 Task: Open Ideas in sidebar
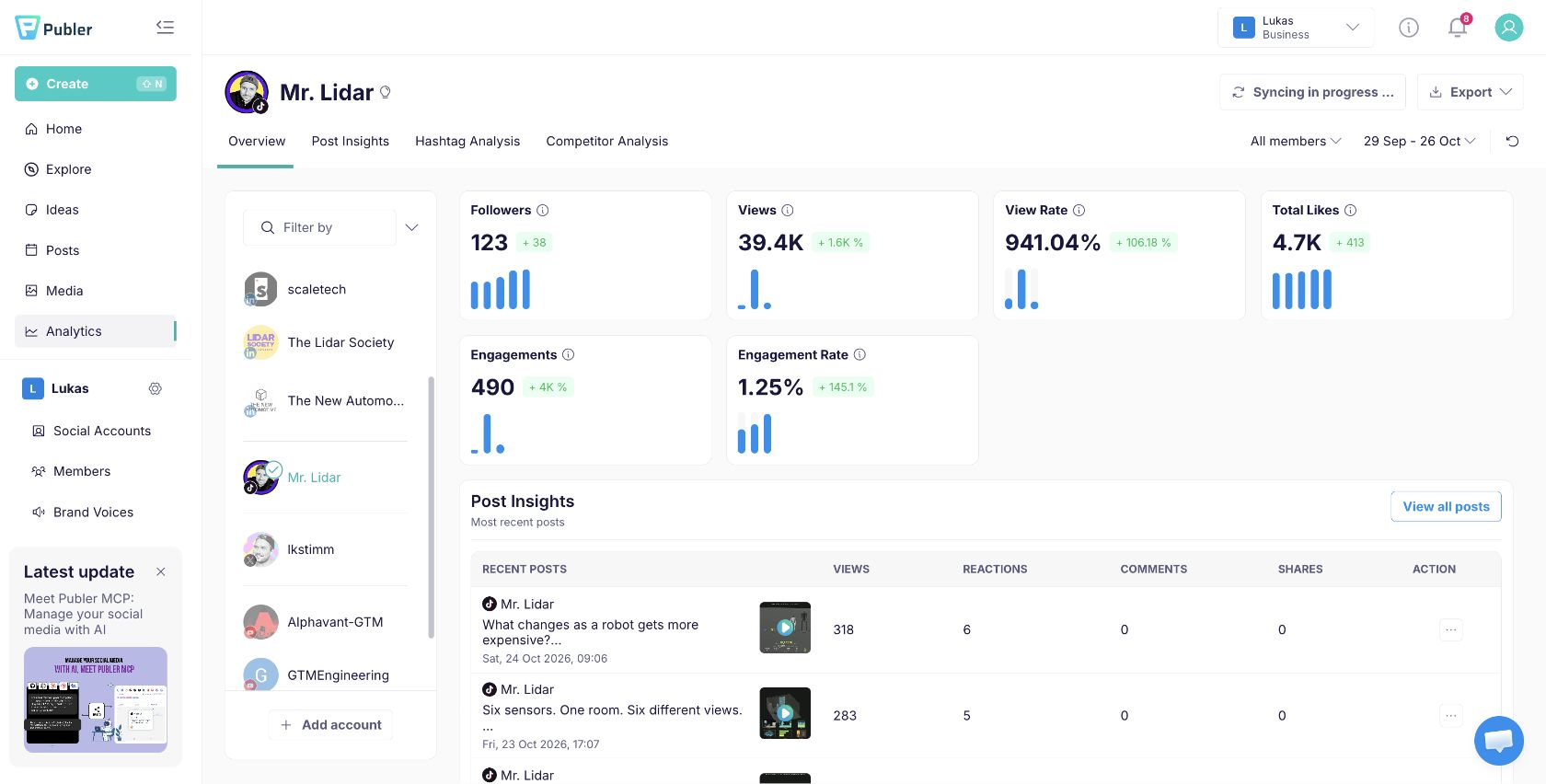coord(96,210)
